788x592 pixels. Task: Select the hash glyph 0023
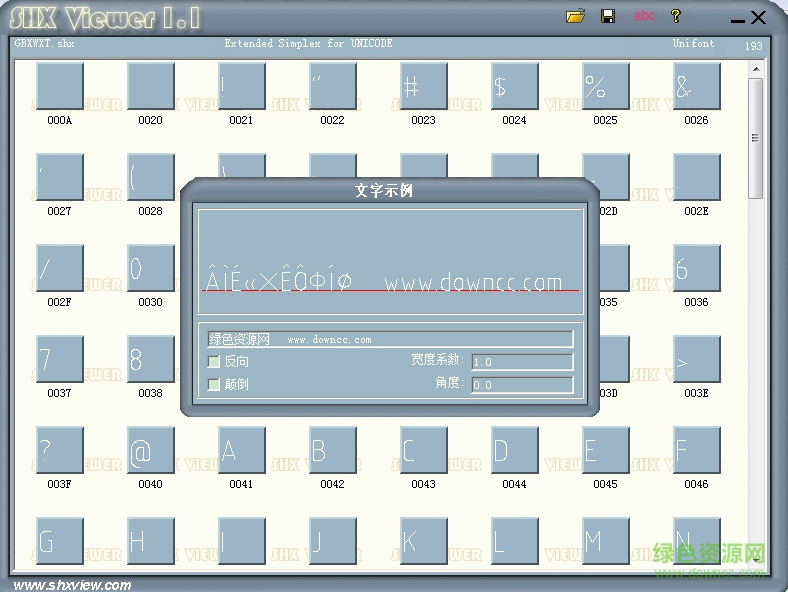[x=423, y=86]
